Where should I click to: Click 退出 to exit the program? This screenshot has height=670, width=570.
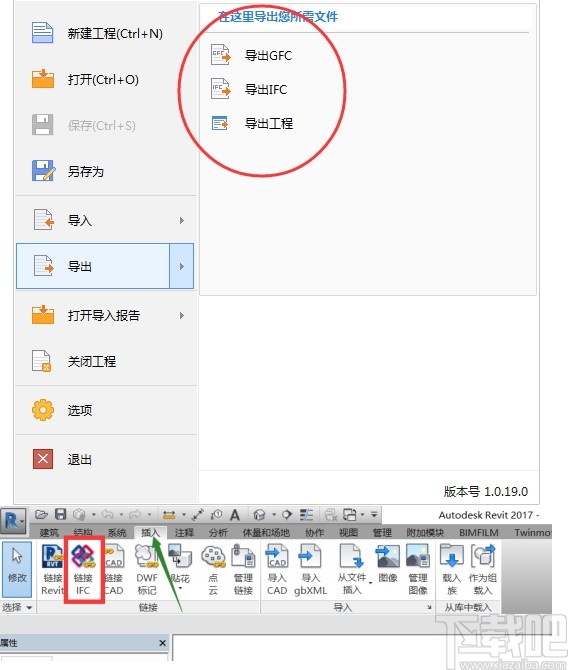[x=106, y=459]
